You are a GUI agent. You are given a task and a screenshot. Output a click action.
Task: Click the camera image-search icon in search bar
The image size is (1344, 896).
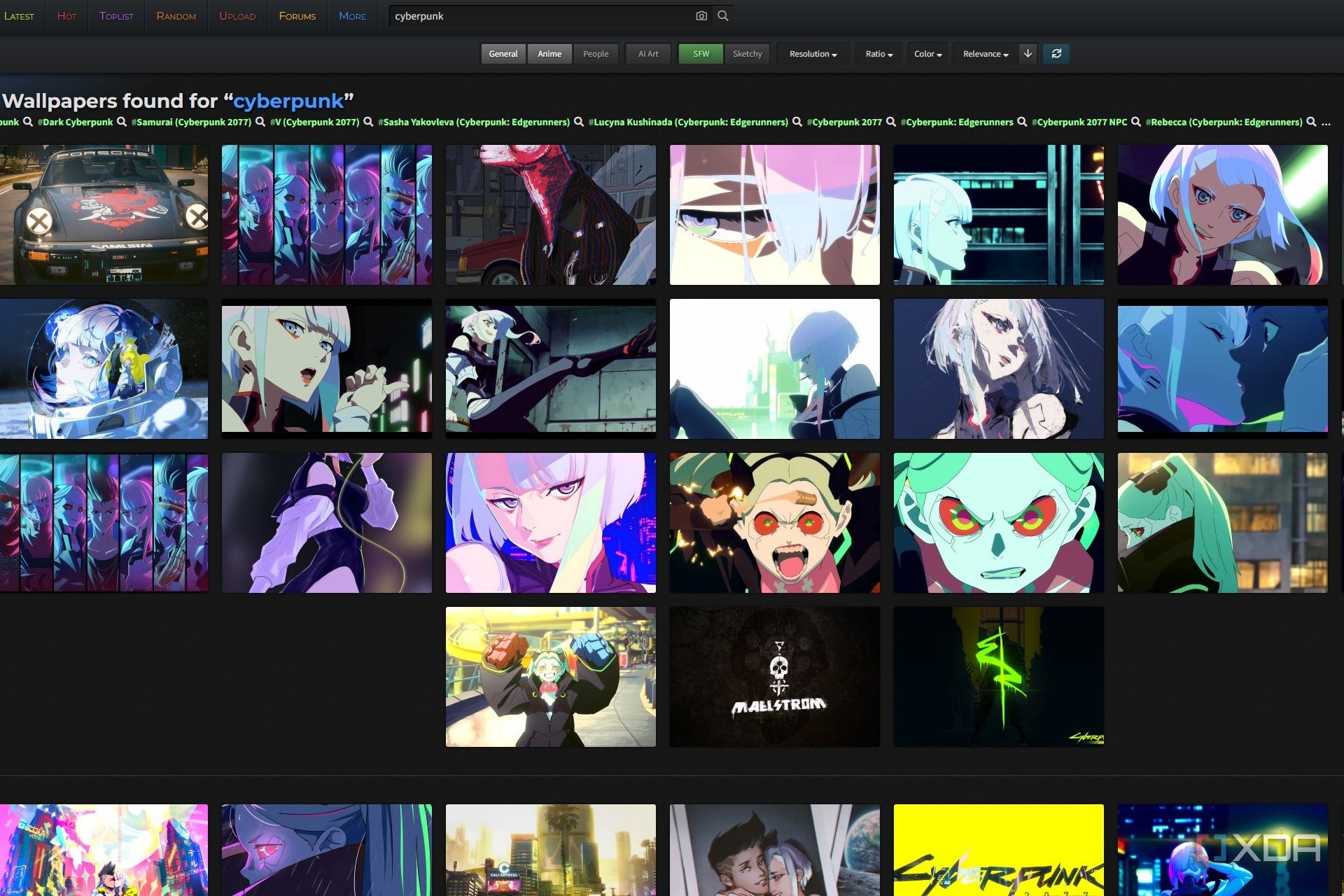pos(701,15)
